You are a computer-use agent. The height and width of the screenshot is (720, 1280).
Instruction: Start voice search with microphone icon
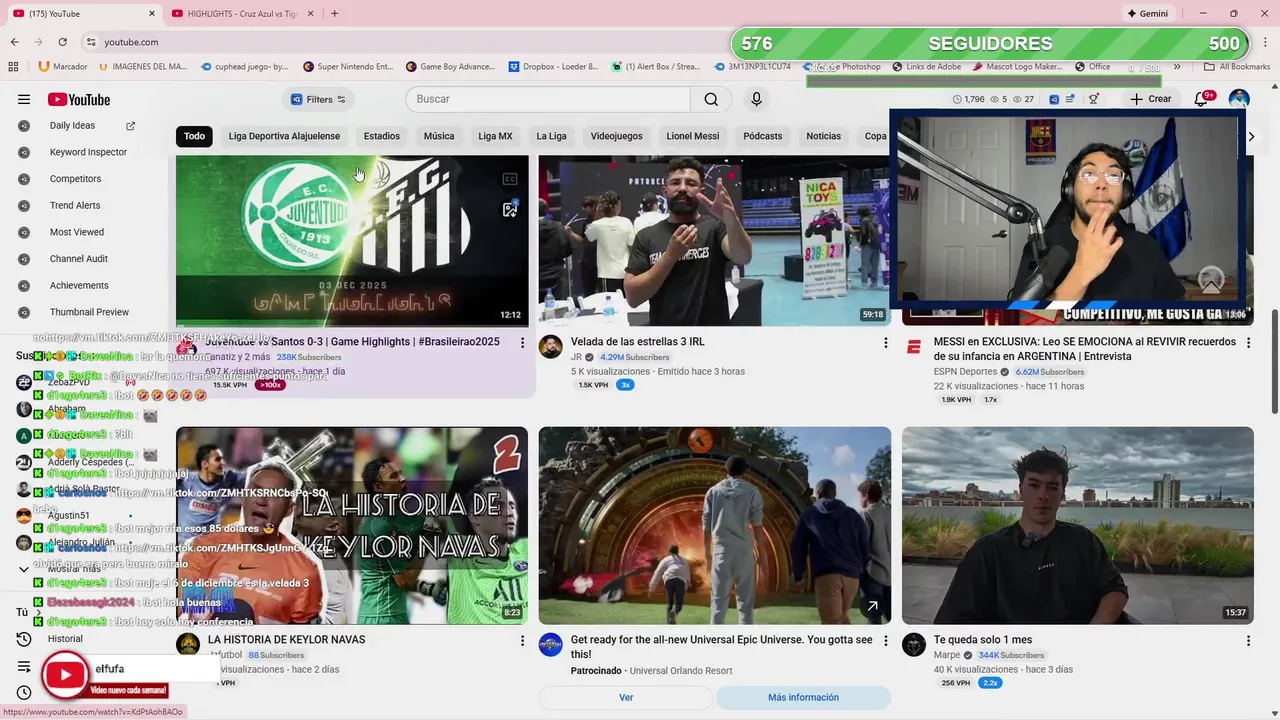point(756,99)
